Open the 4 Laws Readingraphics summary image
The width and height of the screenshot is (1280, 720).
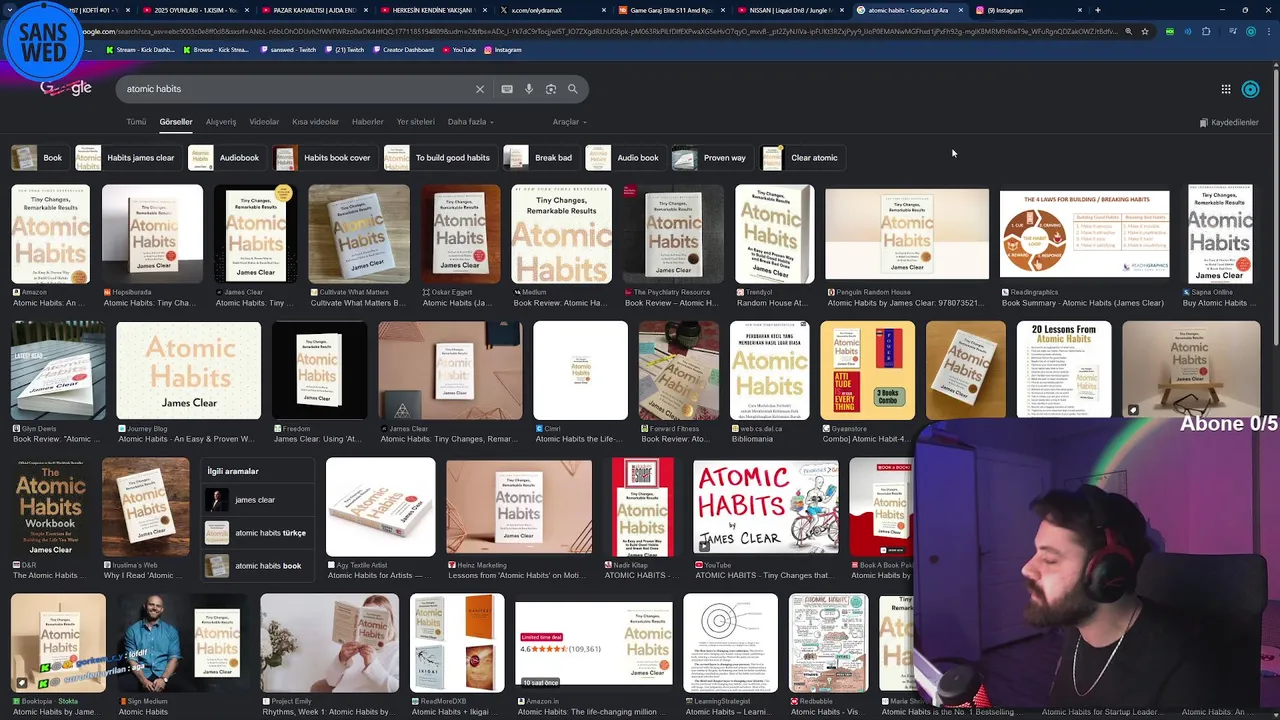tap(1084, 234)
